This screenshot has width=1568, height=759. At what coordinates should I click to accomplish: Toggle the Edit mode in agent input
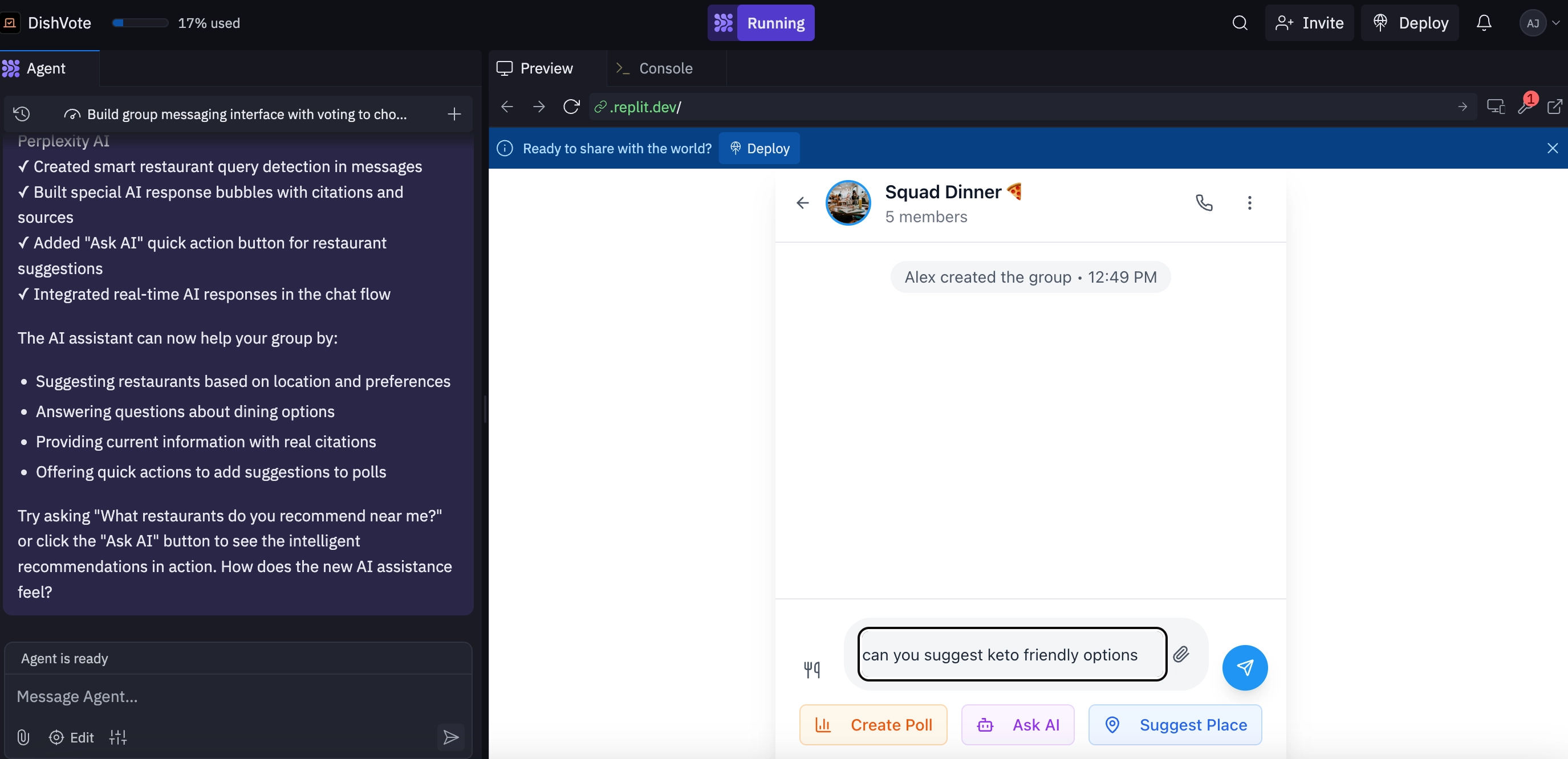pos(71,737)
